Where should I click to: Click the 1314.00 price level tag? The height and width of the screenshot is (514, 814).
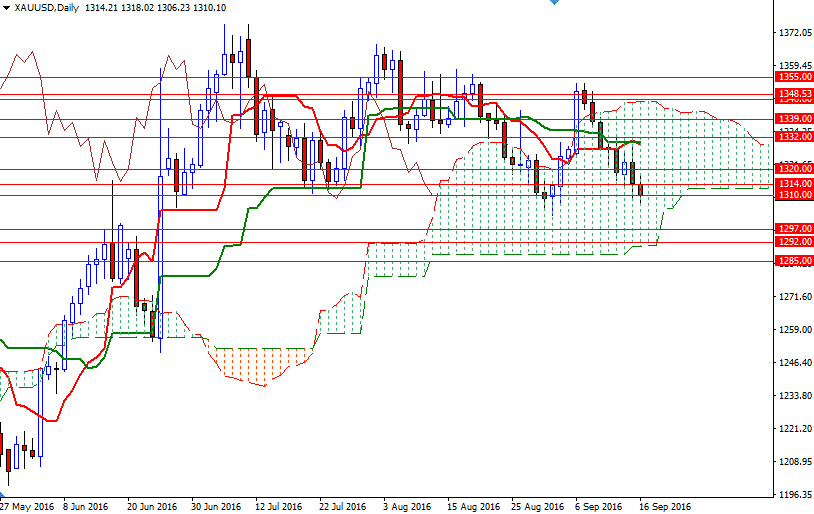click(794, 185)
